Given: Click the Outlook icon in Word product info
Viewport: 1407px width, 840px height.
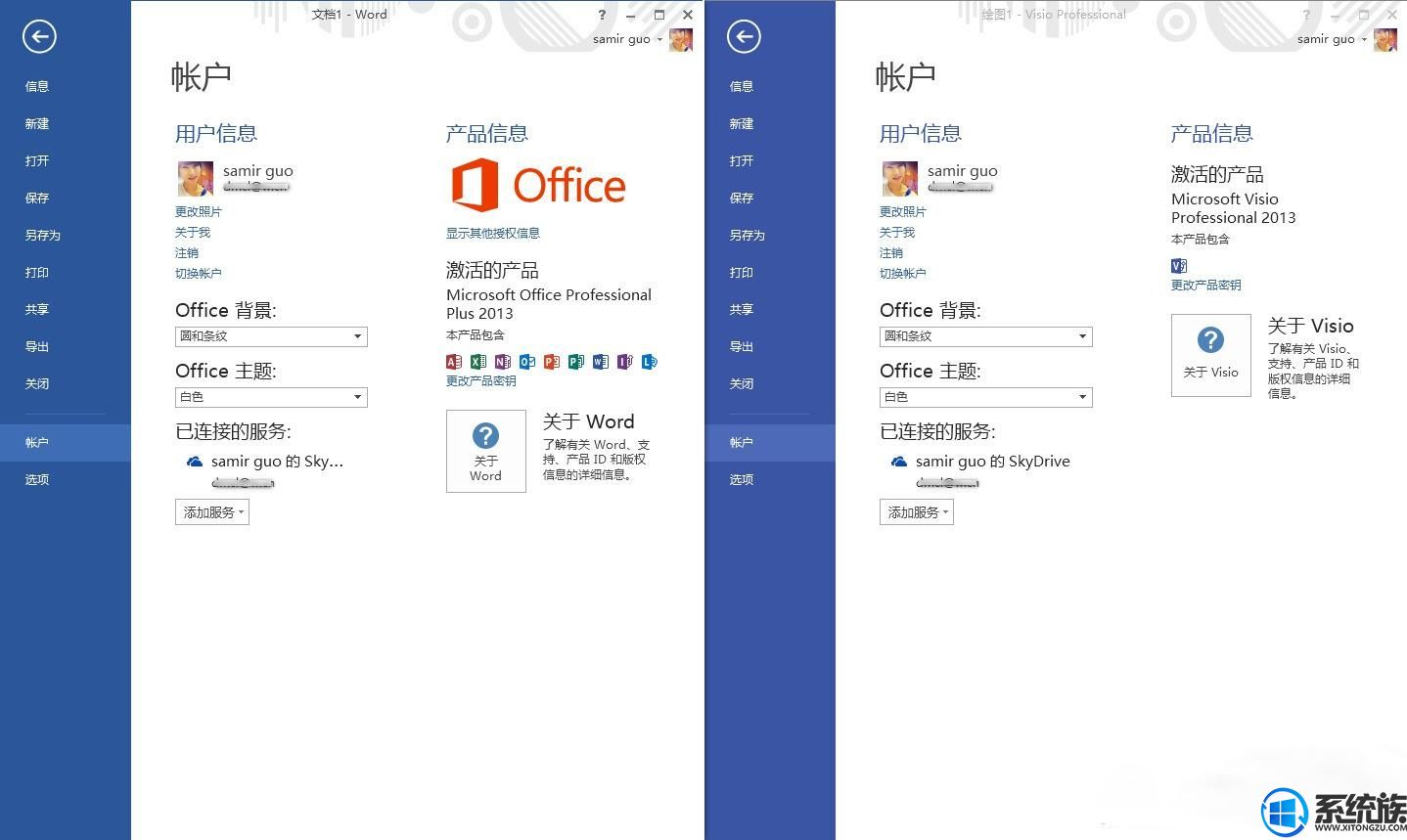Looking at the screenshot, I should (x=527, y=362).
